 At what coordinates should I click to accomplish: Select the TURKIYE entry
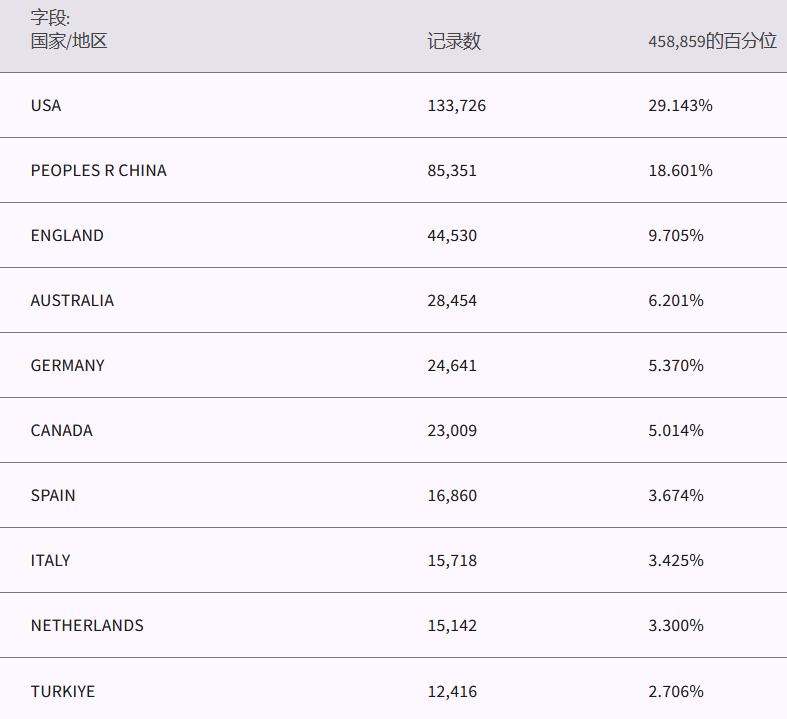coord(63,691)
